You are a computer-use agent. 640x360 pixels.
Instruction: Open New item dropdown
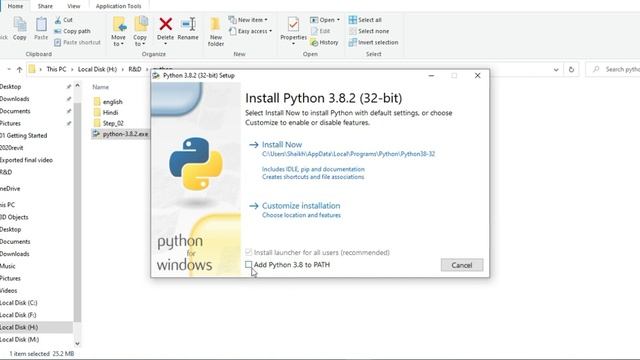point(248,20)
